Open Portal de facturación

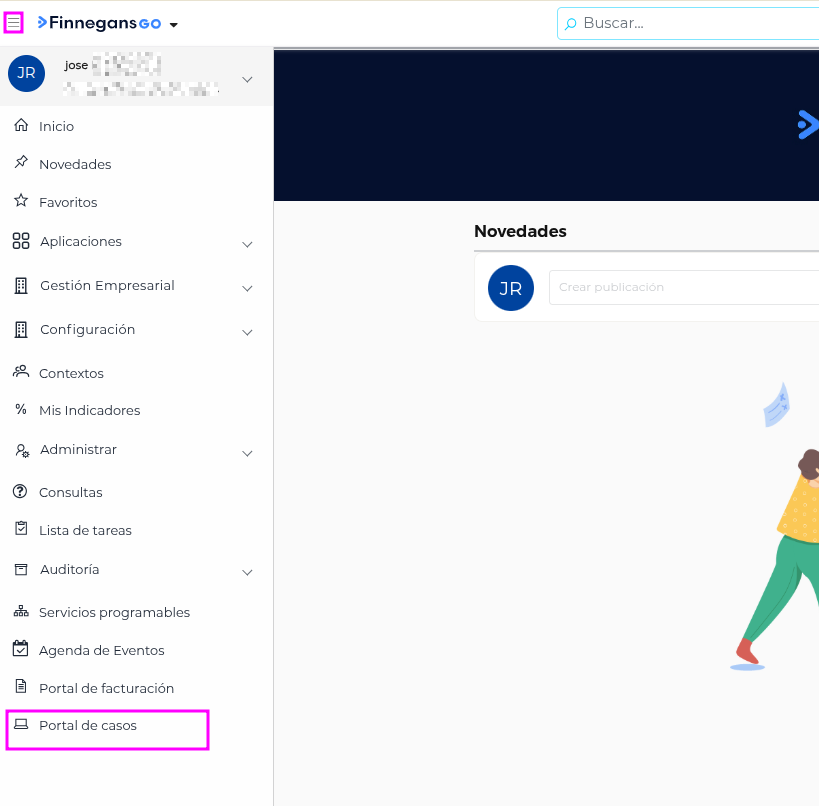106,688
